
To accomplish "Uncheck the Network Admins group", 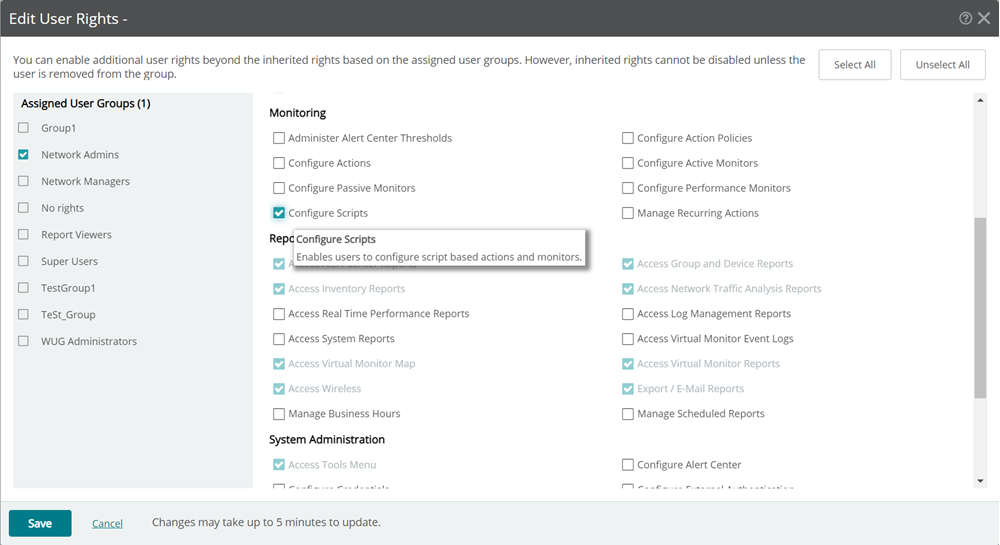I will coord(23,155).
